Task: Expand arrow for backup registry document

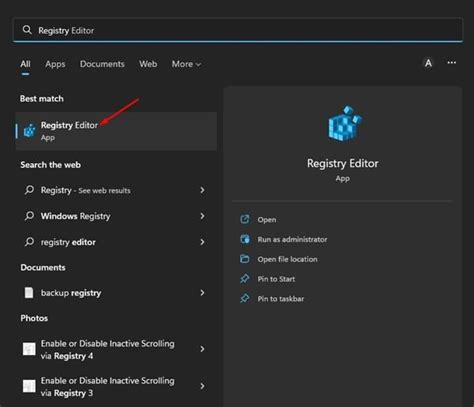Action: click(202, 293)
